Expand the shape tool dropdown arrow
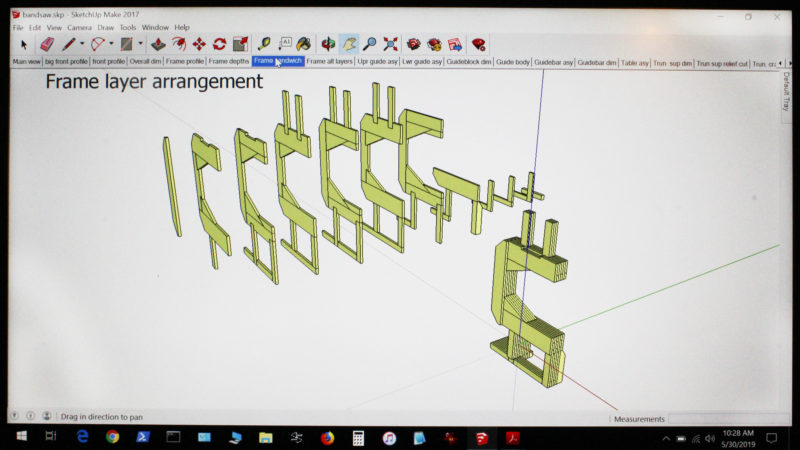800x450 pixels. coord(140,45)
